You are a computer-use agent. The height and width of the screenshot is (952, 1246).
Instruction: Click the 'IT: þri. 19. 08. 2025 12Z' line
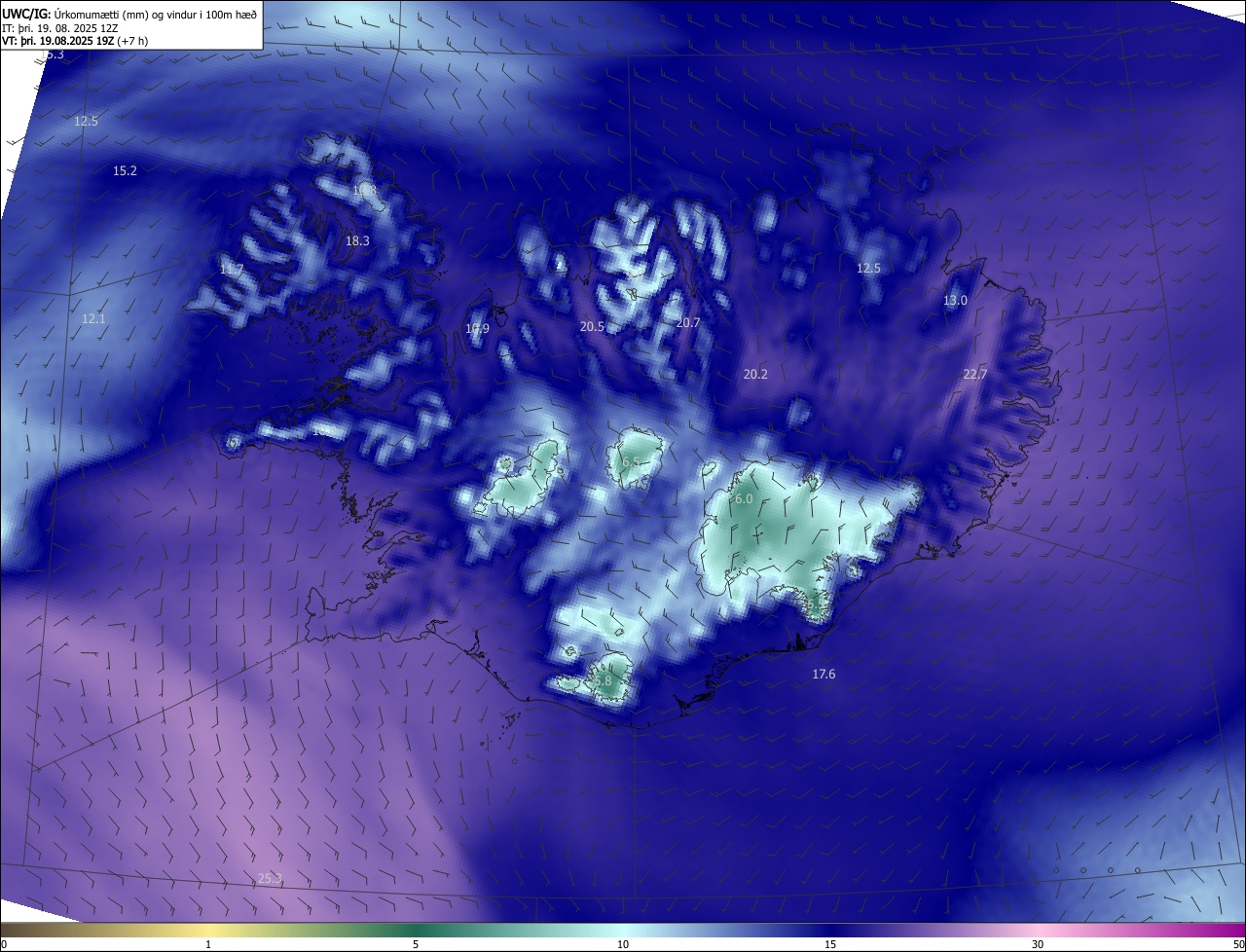60,28
